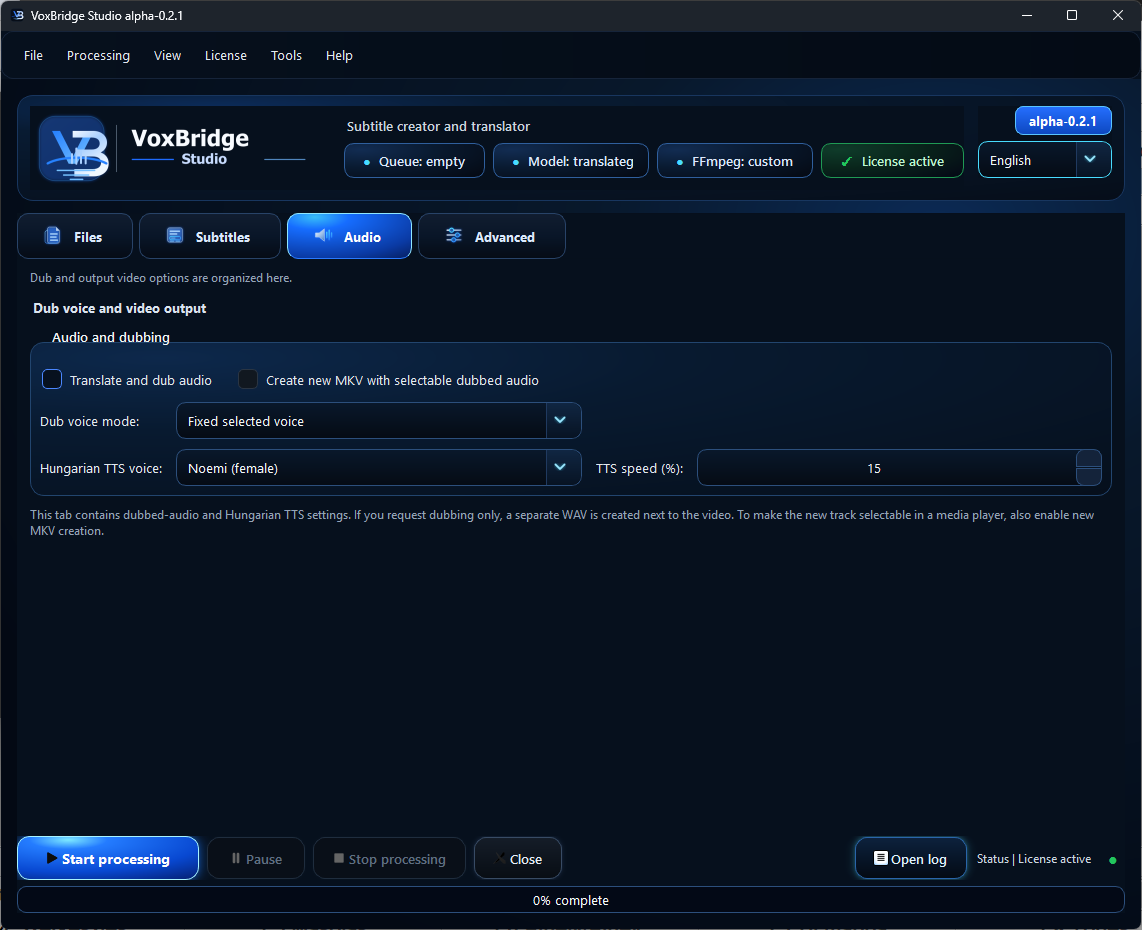Maximize the VoxBridge Studio window
The width and height of the screenshot is (1142, 930).
point(1072,15)
